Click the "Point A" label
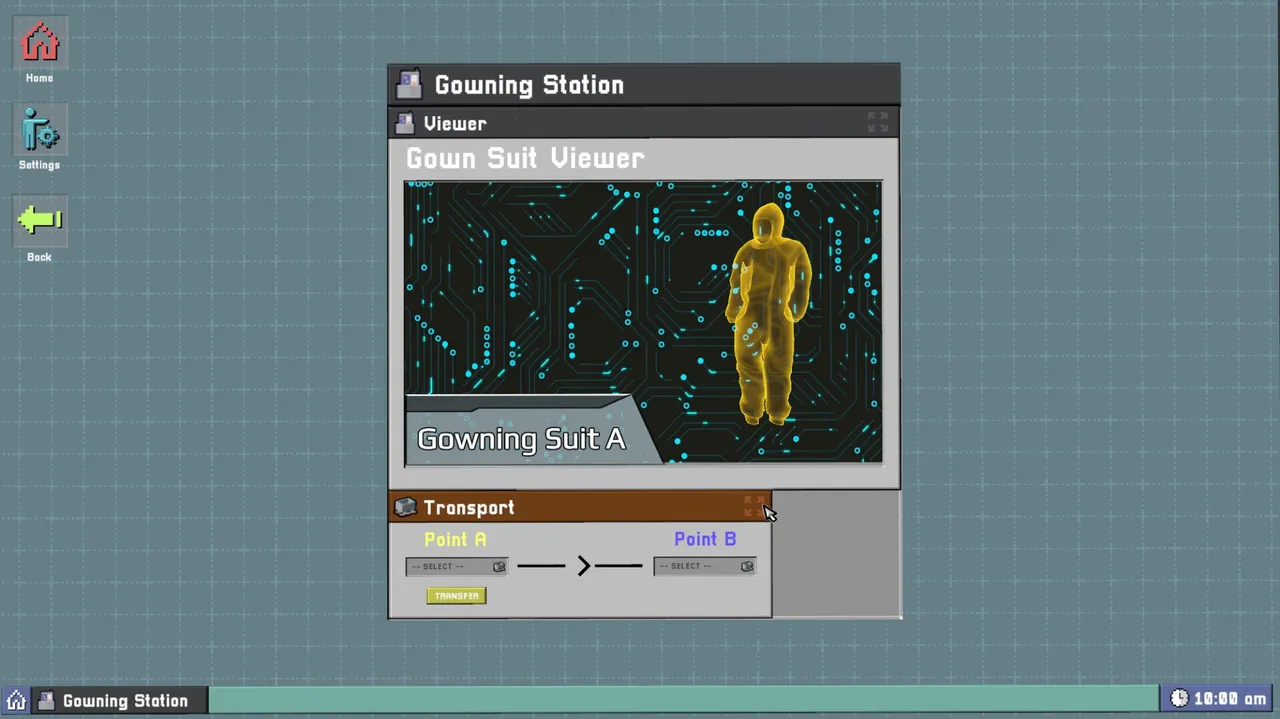 point(455,539)
